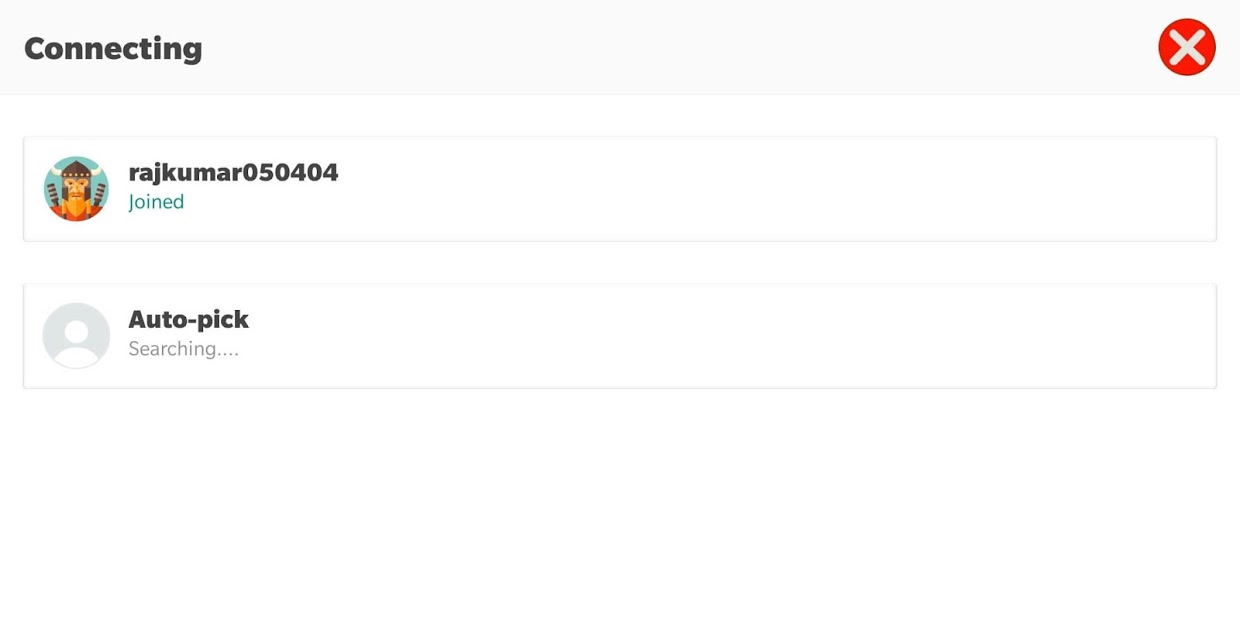Viewport: 1240px width, 620px height.
Task: Click the gap between the two player cards
Action: click(x=620, y=263)
